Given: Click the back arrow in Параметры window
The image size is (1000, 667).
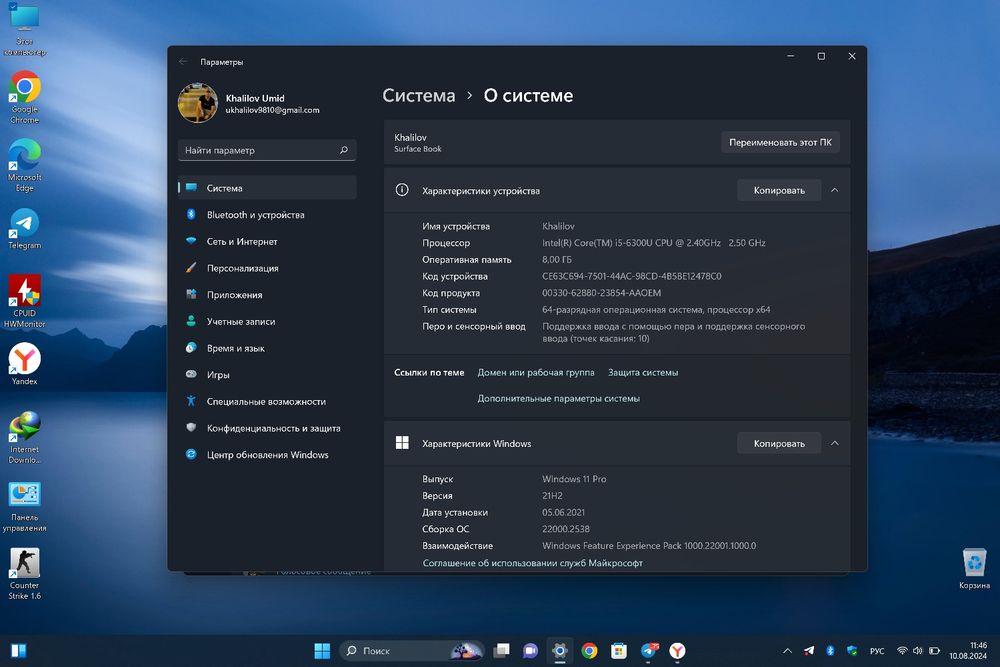Looking at the screenshot, I should [x=184, y=62].
